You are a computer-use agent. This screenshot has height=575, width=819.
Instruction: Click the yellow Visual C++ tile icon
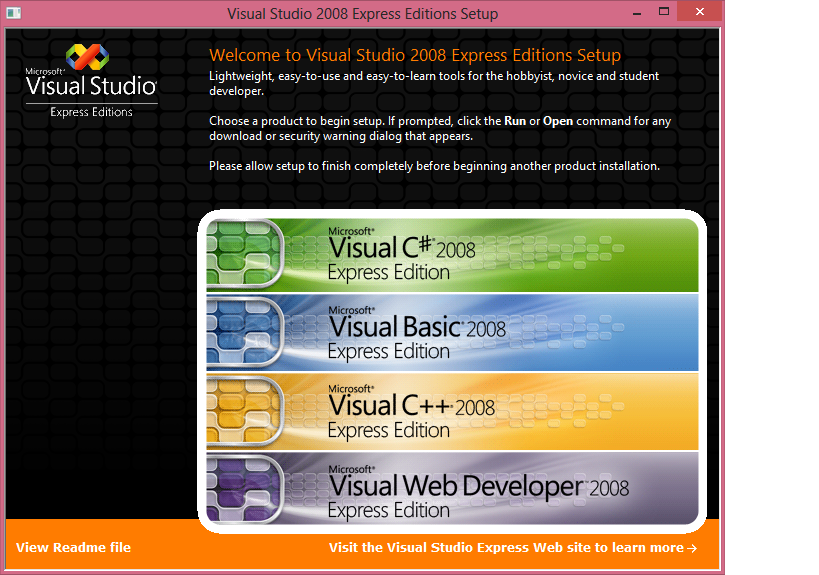[x=244, y=411]
